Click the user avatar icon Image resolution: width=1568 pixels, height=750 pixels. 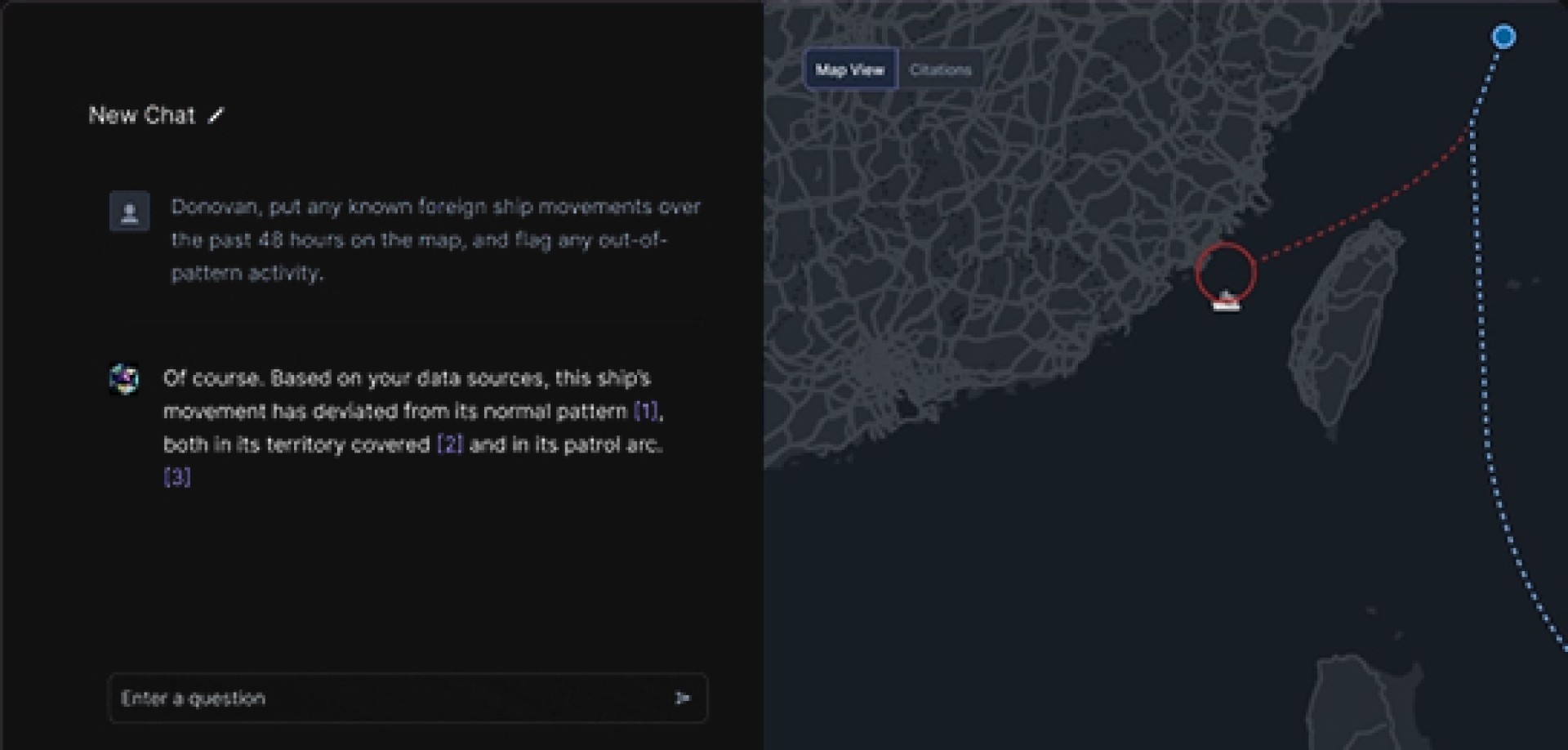coord(129,212)
